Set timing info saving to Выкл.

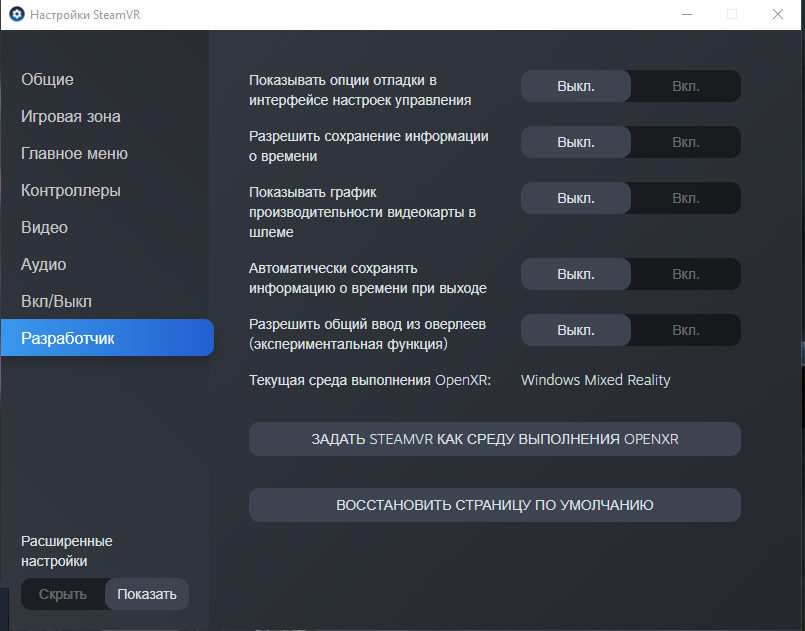576,142
